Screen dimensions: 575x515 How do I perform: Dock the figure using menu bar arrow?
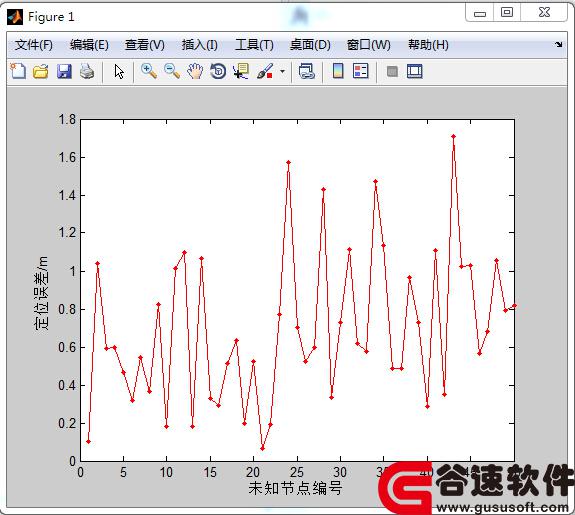[x=558, y=44]
